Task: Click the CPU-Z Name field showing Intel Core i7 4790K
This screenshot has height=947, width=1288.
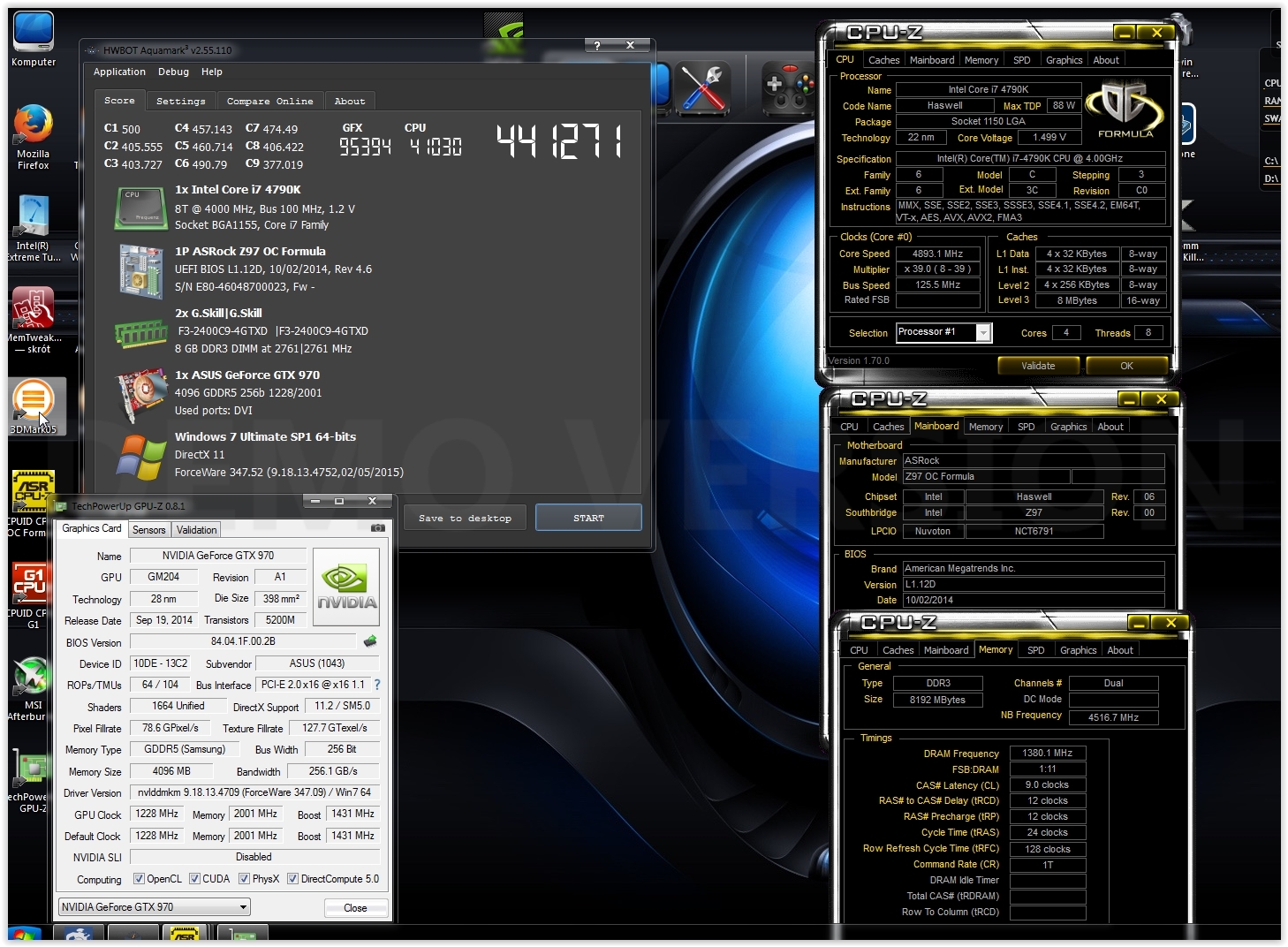Action: pos(989,90)
